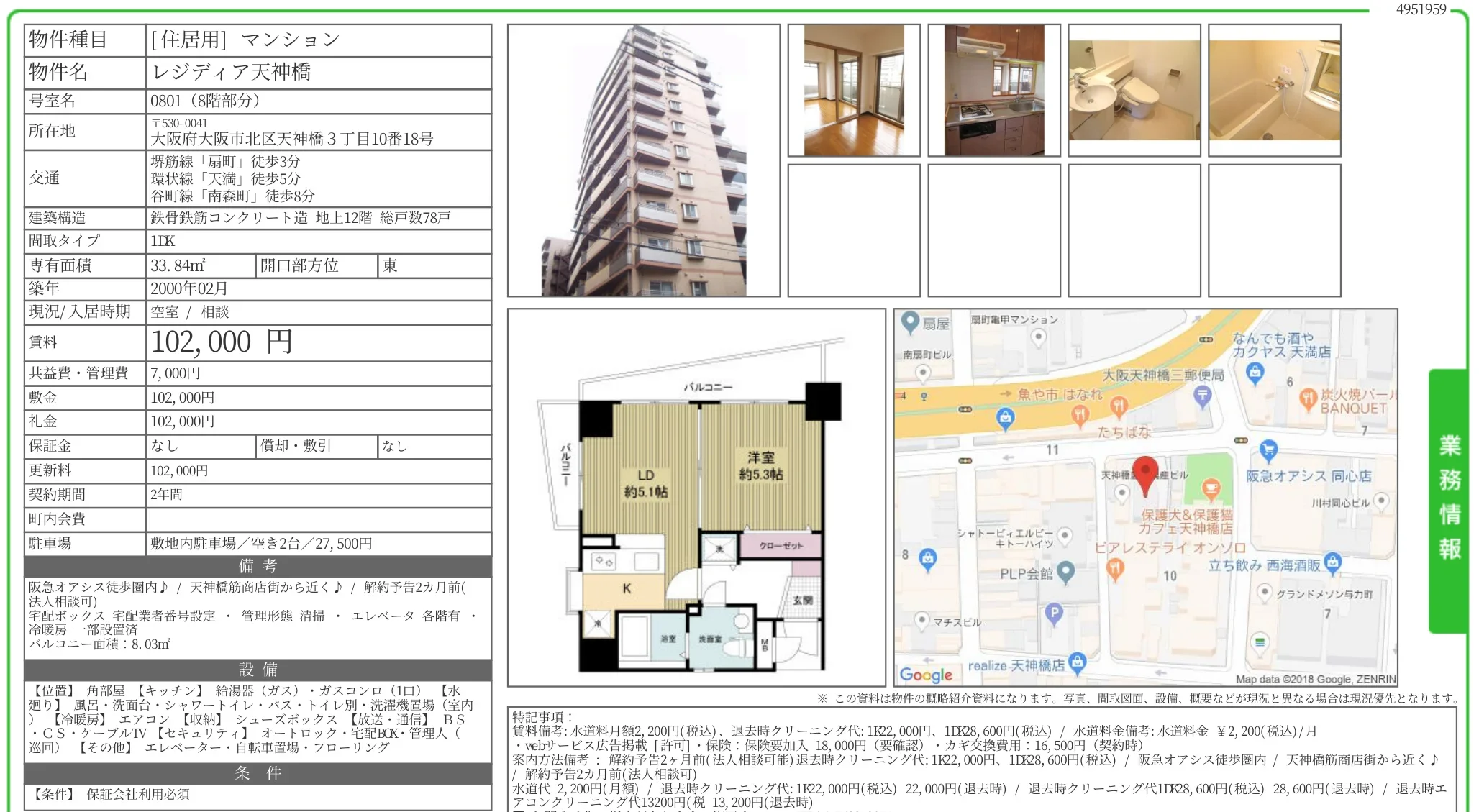Open the bathtub photo thumbnail
Image resolution: width=1479 pixels, height=812 pixels.
tap(1275, 90)
